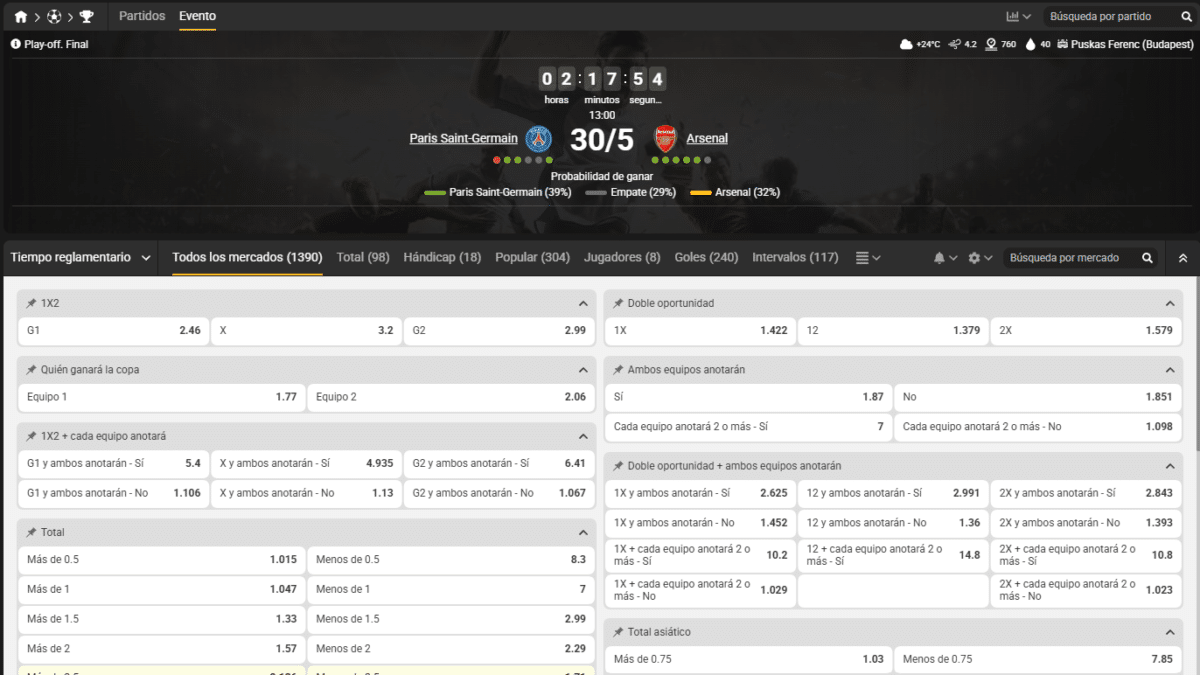Go to the home page icon
The image size is (1200, 675).
point(21,17)
